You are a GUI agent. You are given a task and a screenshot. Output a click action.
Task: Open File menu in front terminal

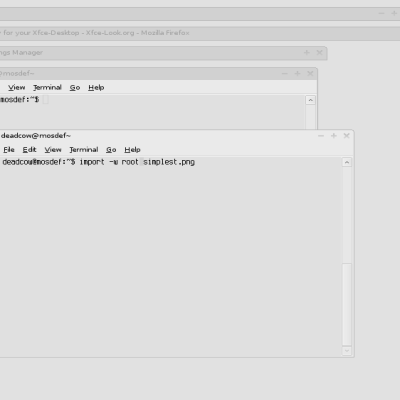tap(9, 150)
